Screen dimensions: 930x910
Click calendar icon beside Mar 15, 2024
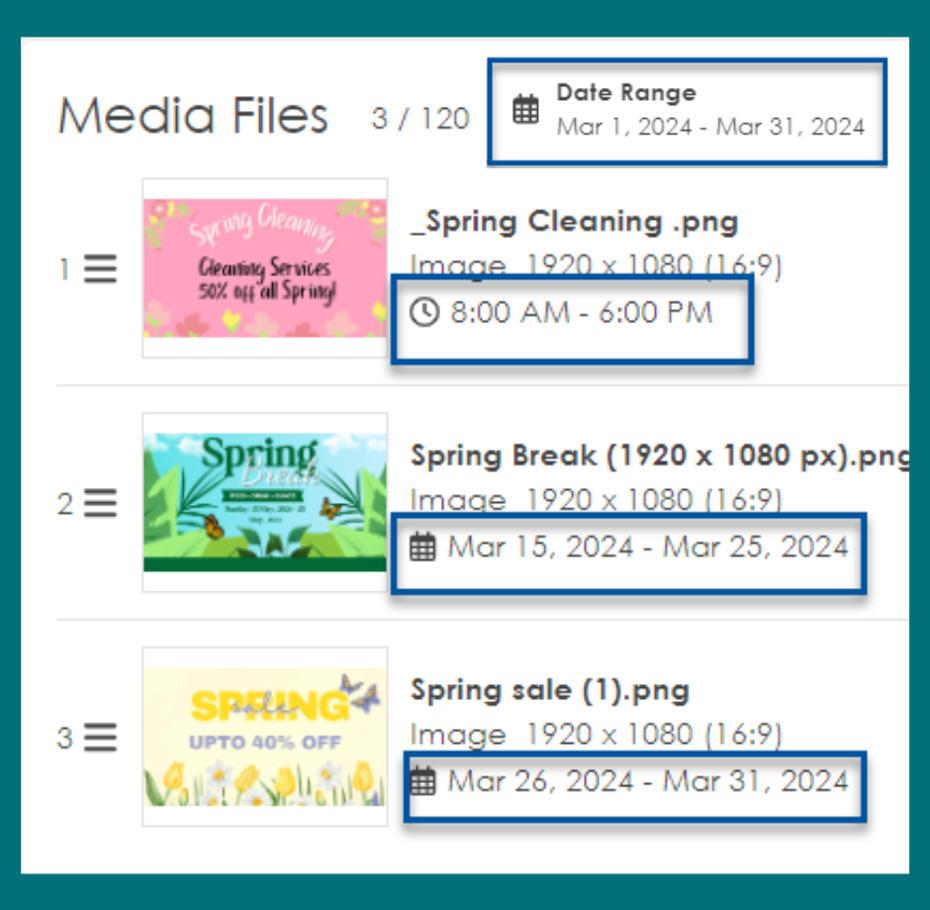[423, 547]
